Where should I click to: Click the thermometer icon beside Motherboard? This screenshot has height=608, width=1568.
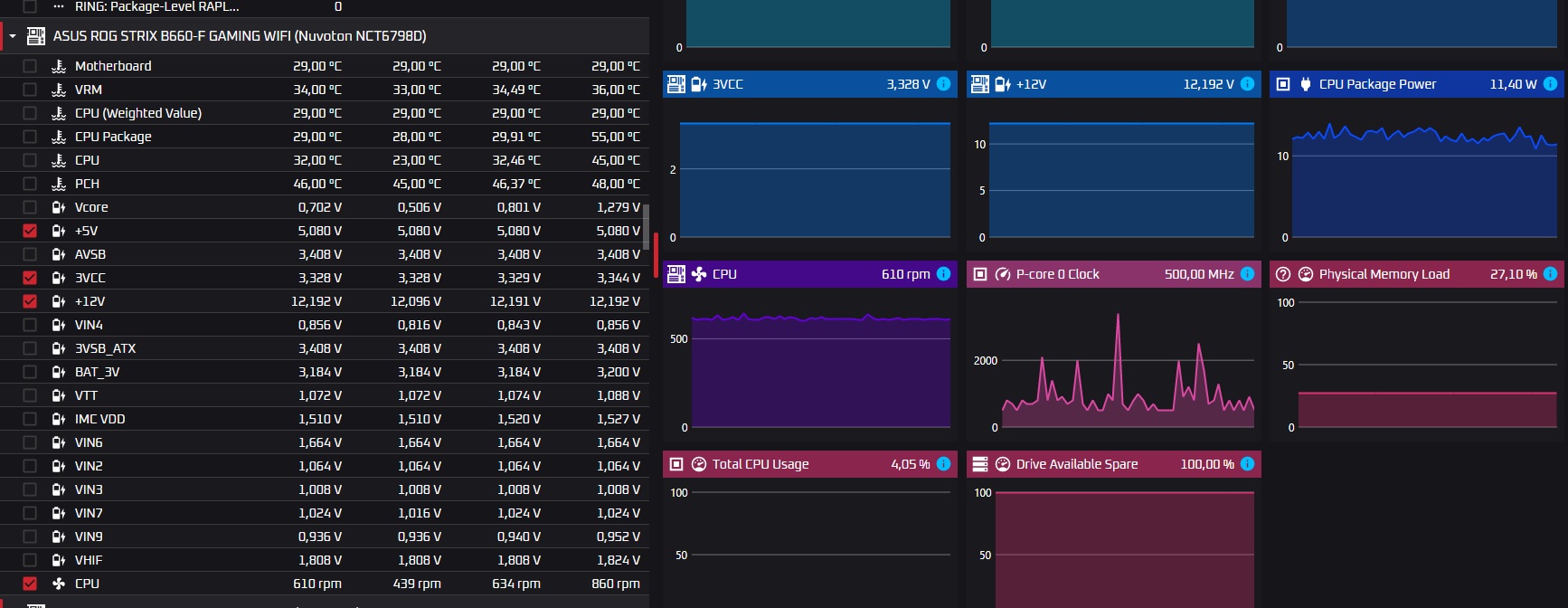59,66
